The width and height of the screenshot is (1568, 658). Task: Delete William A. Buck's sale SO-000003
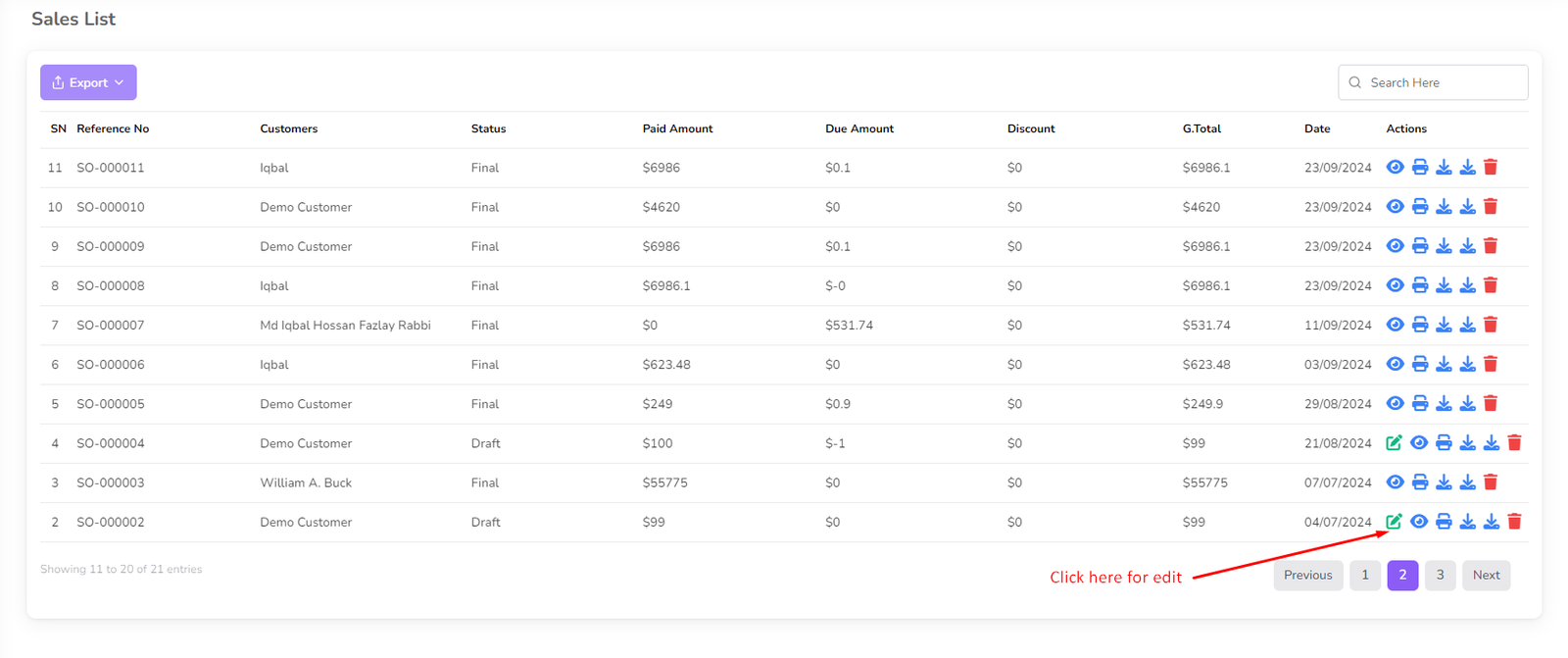click(1491, 482)
